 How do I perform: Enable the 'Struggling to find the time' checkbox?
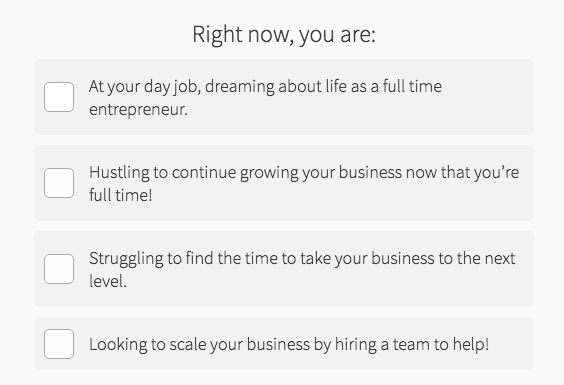(x=59, y=269)
